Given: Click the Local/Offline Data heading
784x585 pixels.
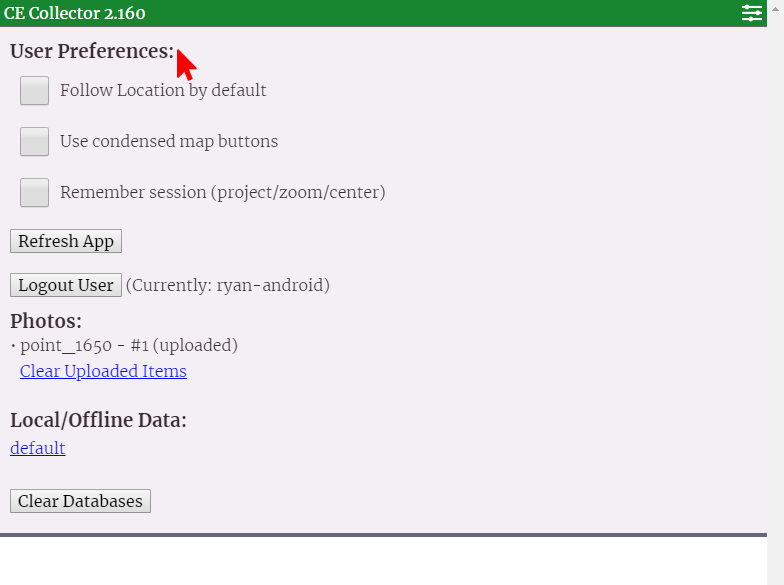Looking at the screenshot, I should click(98, 420).
